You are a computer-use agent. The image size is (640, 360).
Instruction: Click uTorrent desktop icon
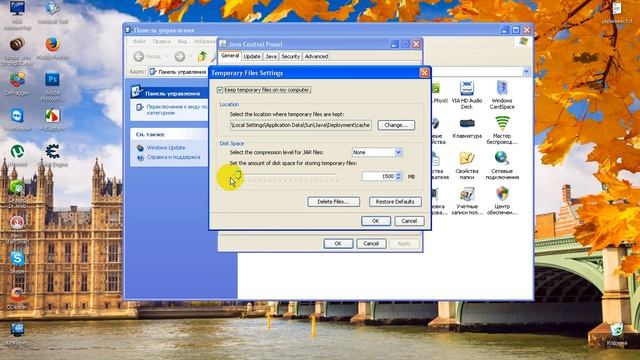click(17, 156)
